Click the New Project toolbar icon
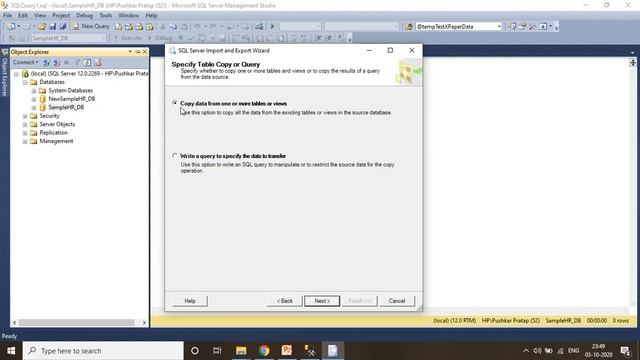The height and width of the screenshot is (360, 640). 11,27
